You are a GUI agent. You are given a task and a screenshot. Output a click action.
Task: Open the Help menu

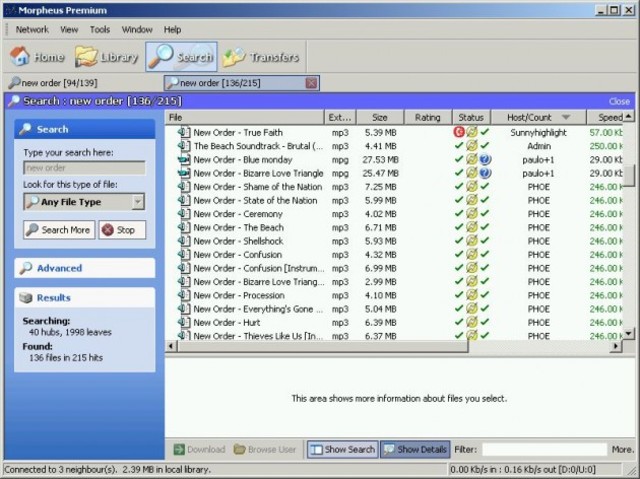(x=172, y=29)
